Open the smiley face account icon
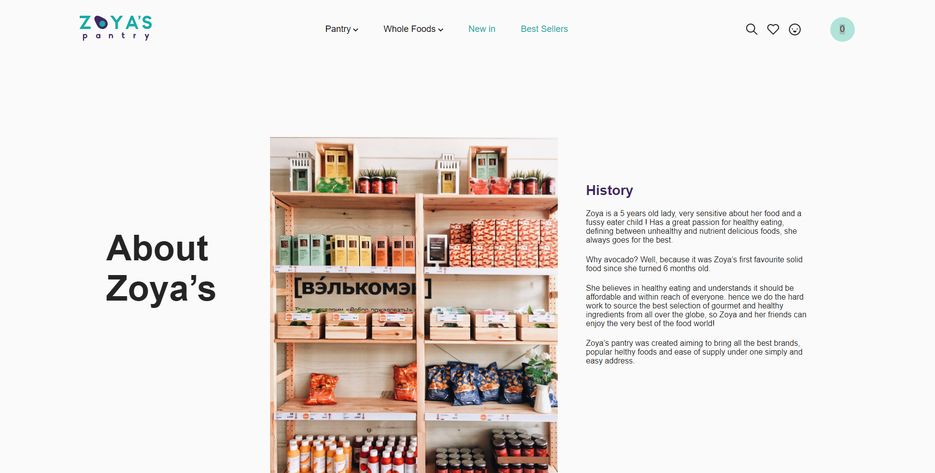The height and width of the screenshot is (473, 935). (x=795, y=29)
